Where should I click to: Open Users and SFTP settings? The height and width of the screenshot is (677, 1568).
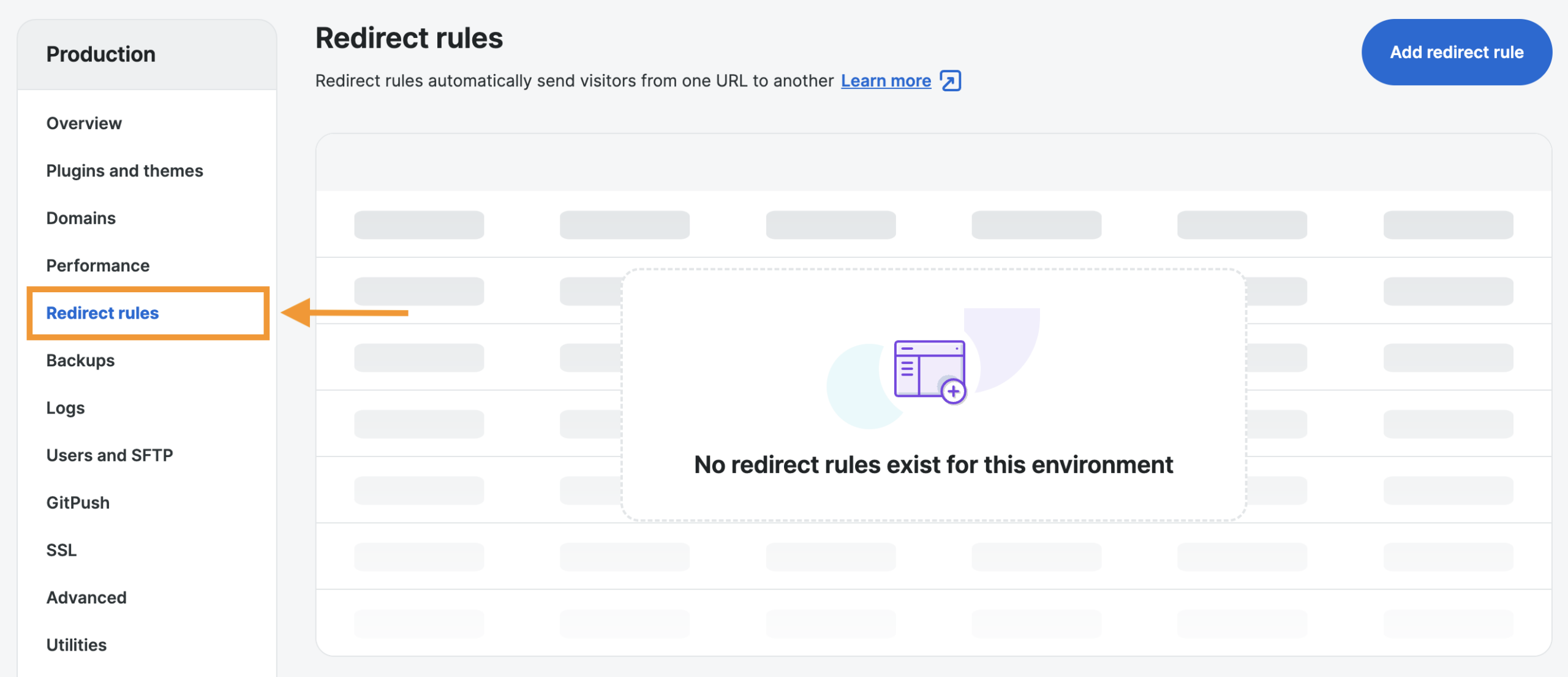pos(110,455)
